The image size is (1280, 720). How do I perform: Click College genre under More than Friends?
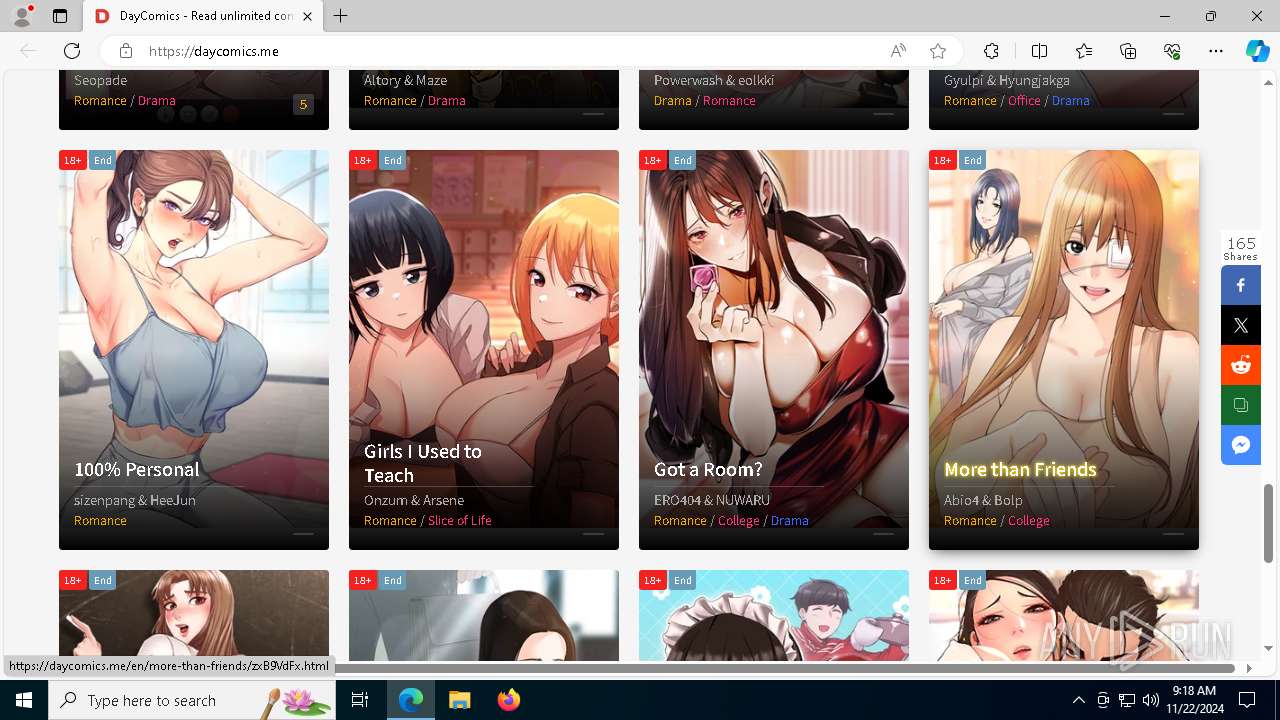(1028, 520)
